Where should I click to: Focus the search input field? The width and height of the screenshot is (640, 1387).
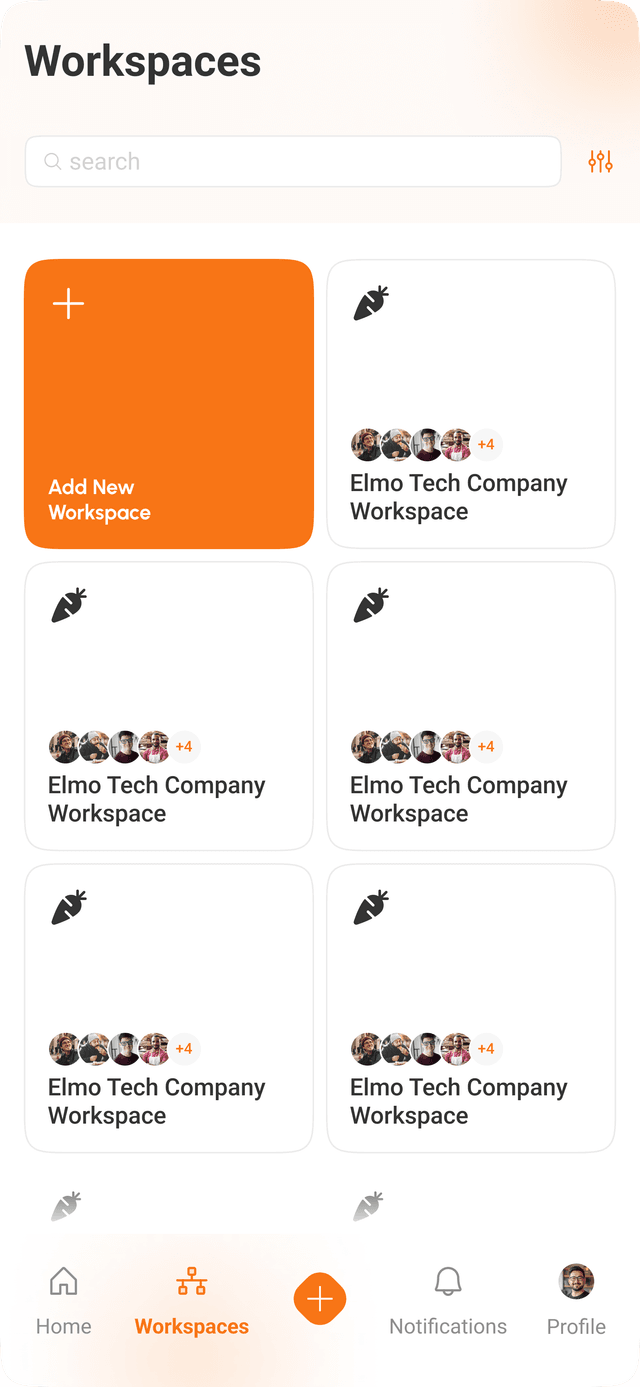(x=293, y=161)
